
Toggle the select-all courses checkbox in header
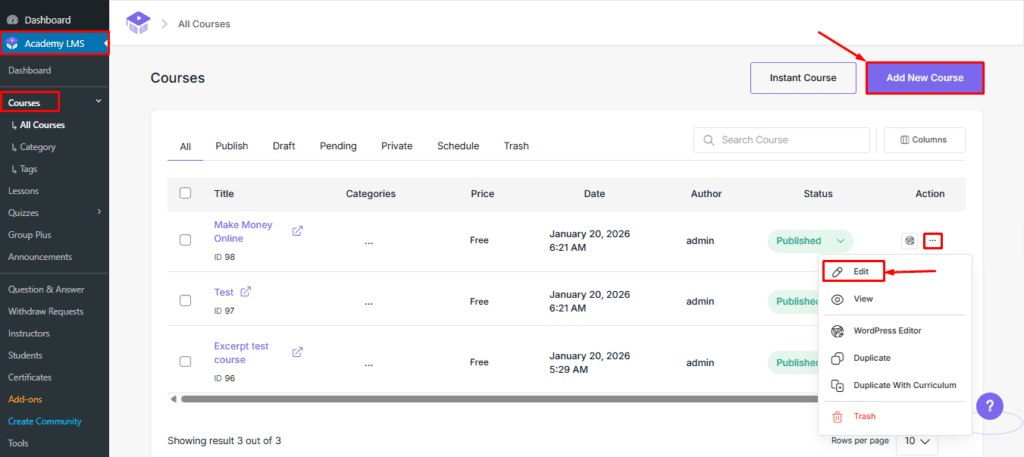pyautogui.click(x=185, y=193)
